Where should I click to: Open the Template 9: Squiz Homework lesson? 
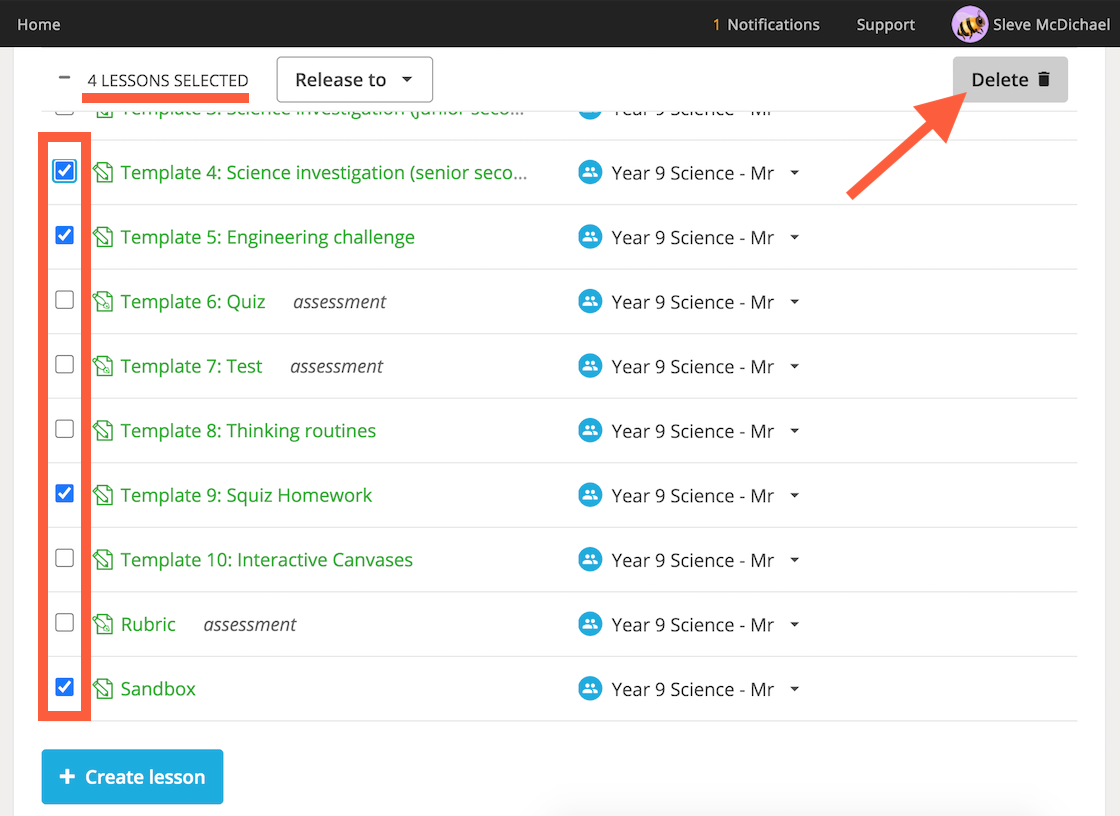(246, 495)
